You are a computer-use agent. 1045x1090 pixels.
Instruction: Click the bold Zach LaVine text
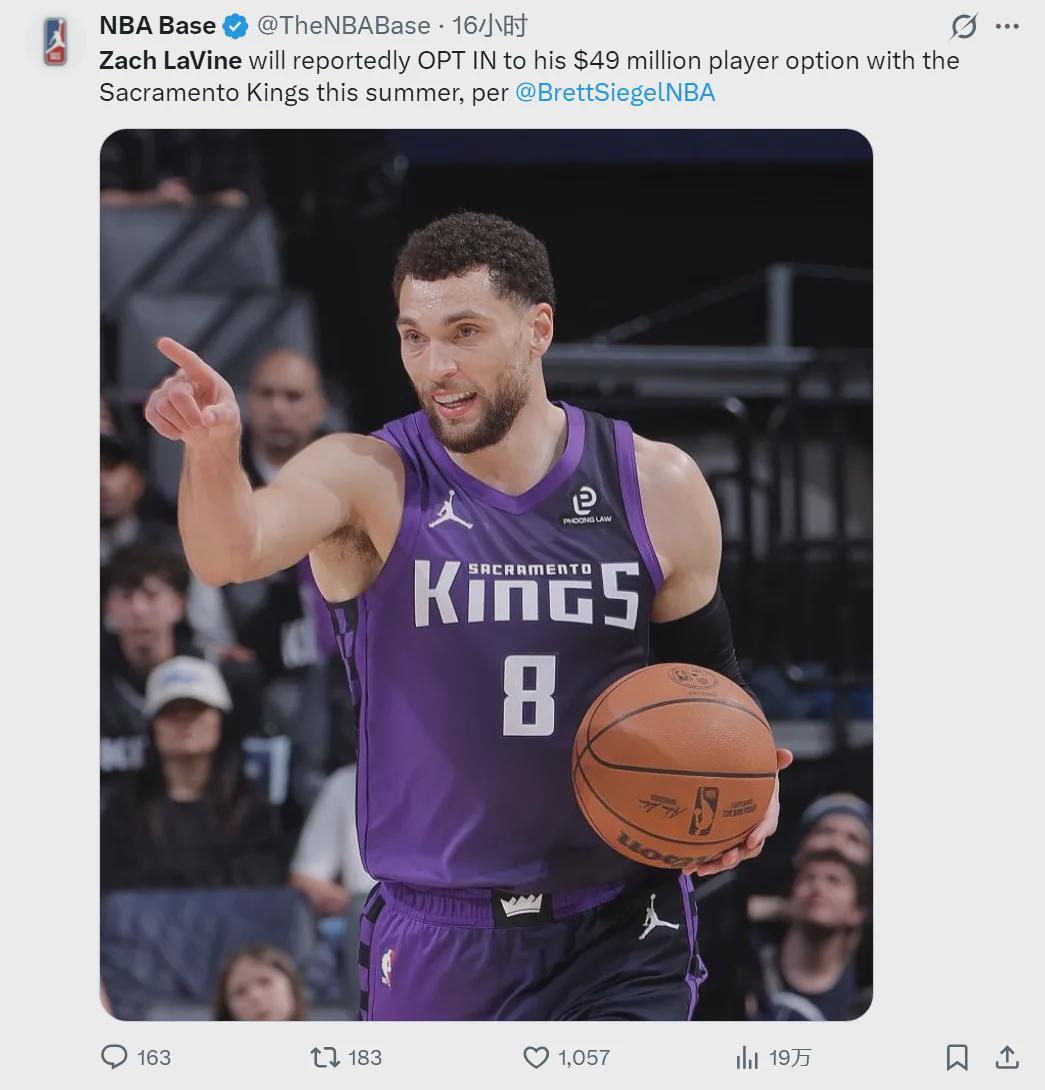(x=170, y=60)
